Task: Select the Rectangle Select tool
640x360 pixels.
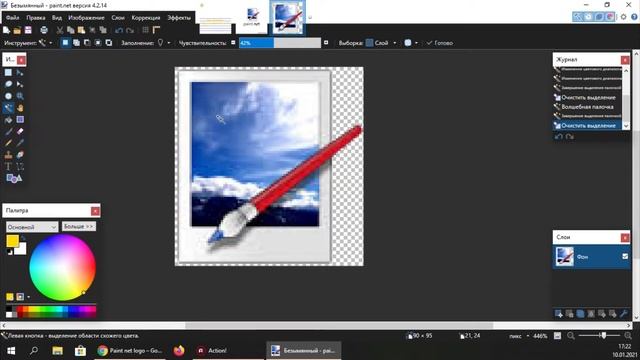Action: click(8, 73)
